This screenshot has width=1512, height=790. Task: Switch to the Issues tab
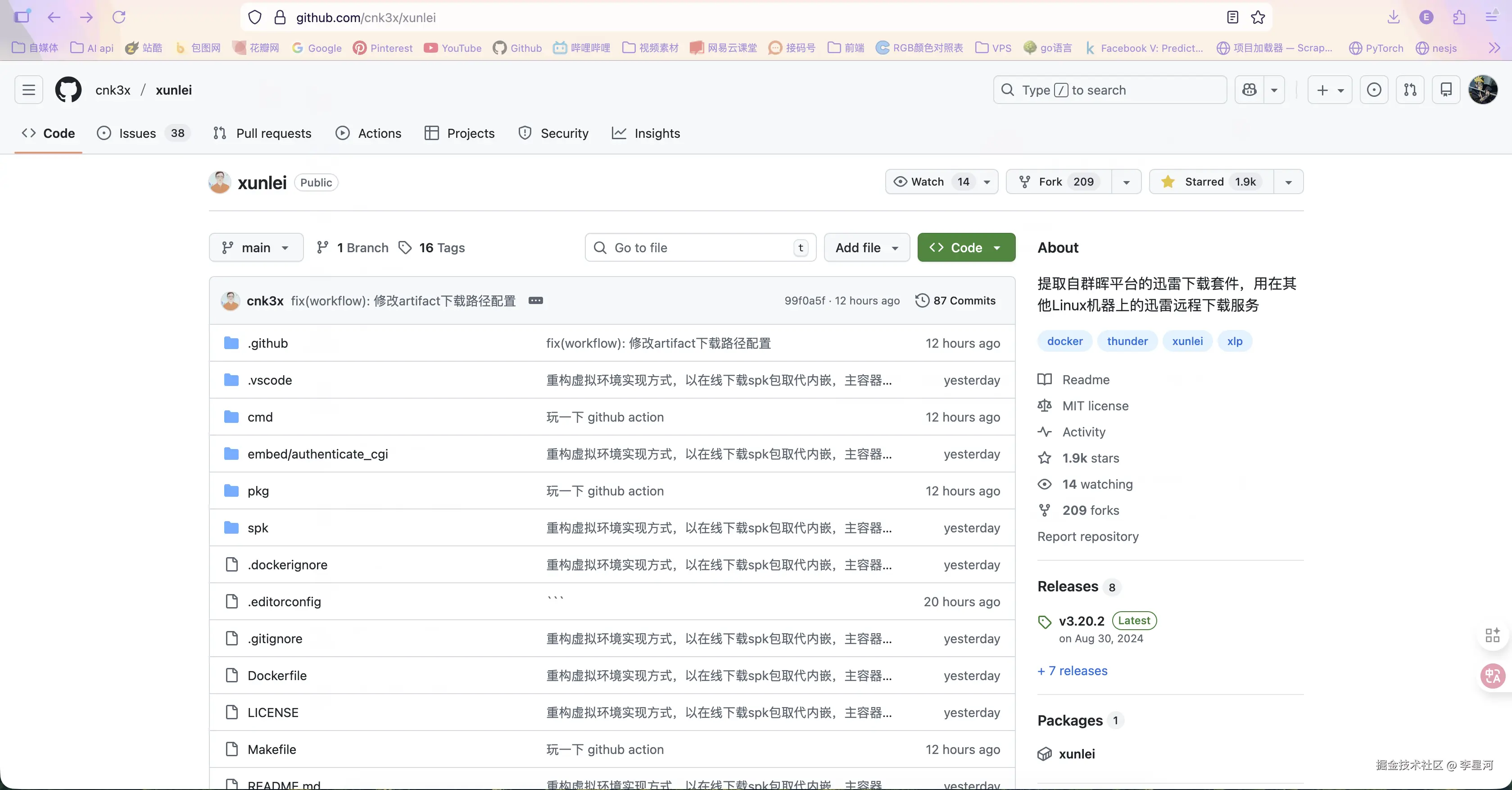pos(137,133)
